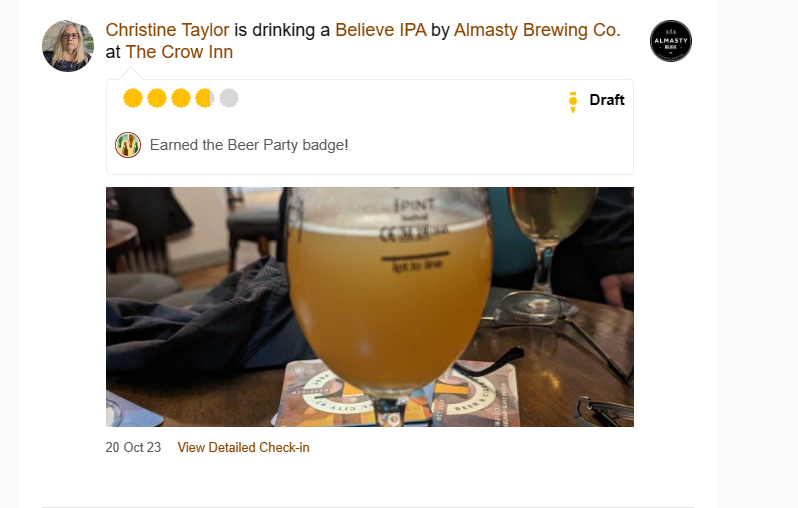Click the Beer Party badge icon
Image resolution: width=798 pixels, height=508 pixels.
click(x=128, y=145)
